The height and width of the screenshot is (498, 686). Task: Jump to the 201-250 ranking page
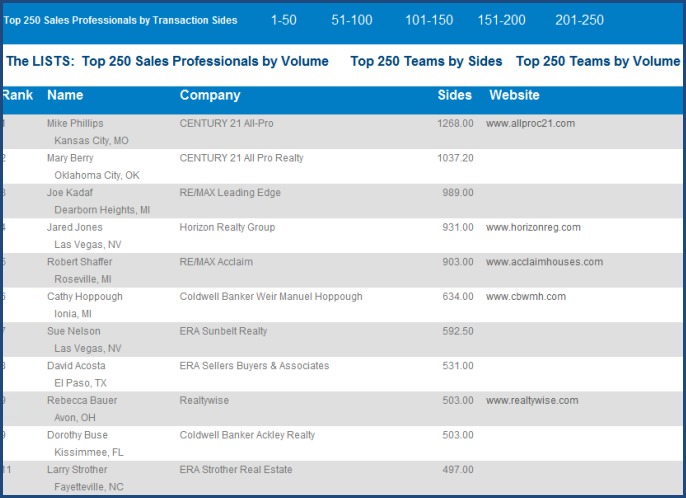pos(579,20)
